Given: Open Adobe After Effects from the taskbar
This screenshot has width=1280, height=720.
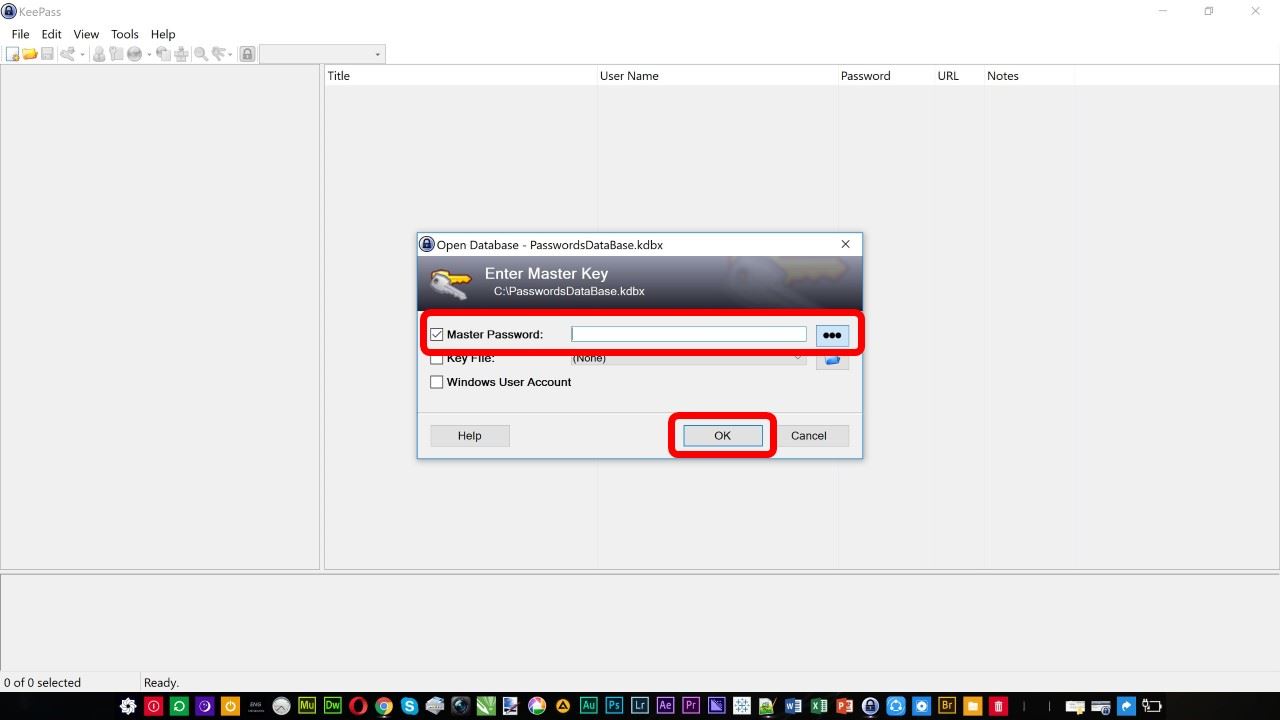Looking at the screenshot, I should pyautogui.click(x=665, y=706).
